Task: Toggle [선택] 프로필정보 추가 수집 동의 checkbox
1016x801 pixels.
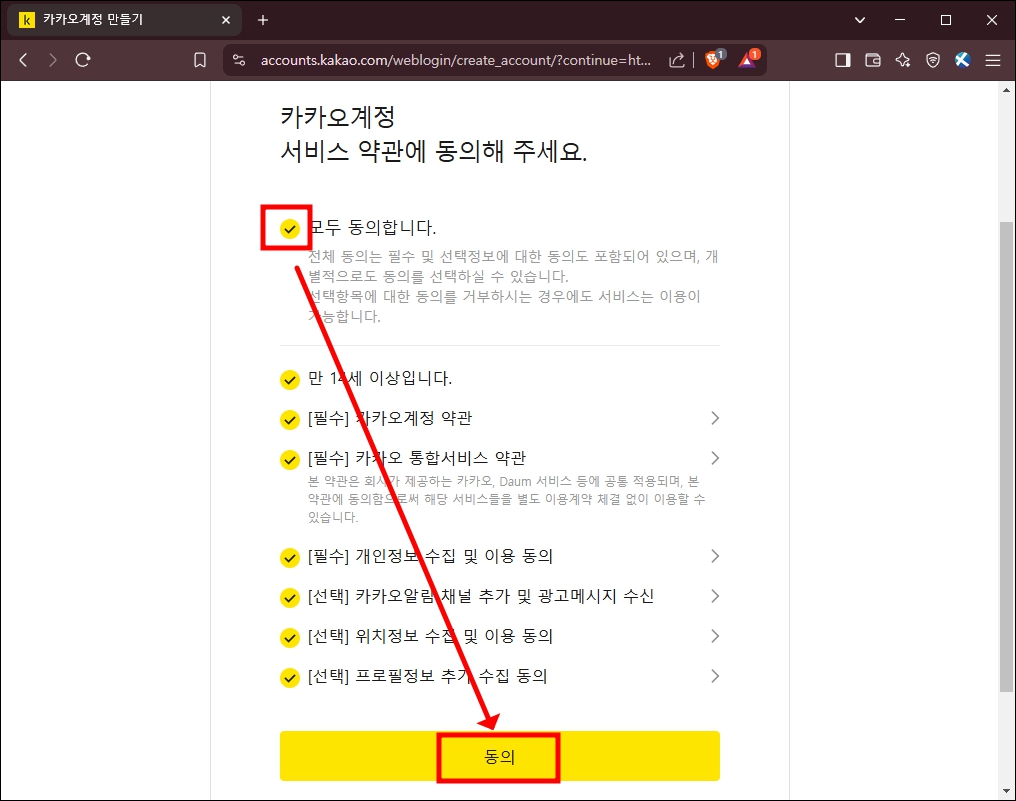Action: point(290,678)
